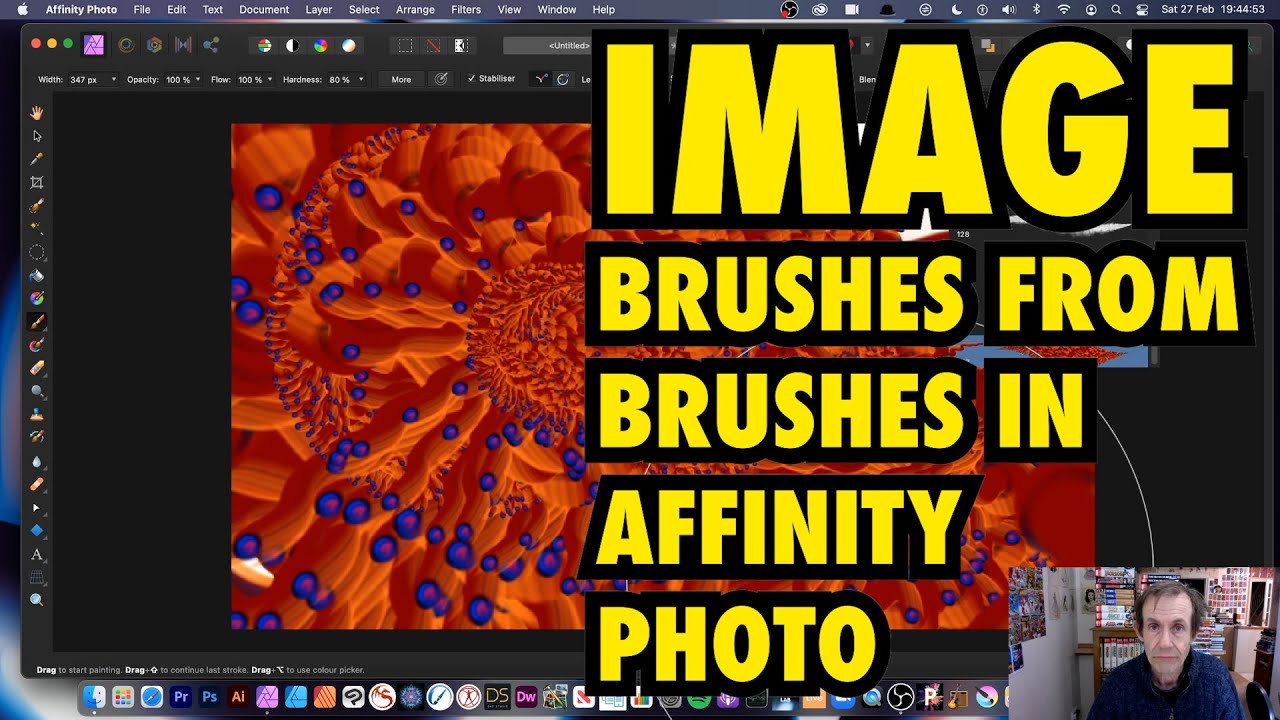Select the Zoom magnifier tool
1280x720 pixels.
click(37, 600)
